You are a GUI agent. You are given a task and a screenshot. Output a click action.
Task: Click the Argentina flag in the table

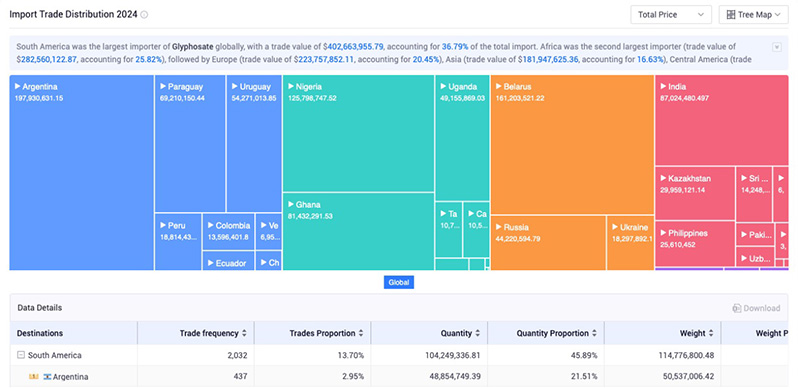pyautogui.click(x=47, y=377)
